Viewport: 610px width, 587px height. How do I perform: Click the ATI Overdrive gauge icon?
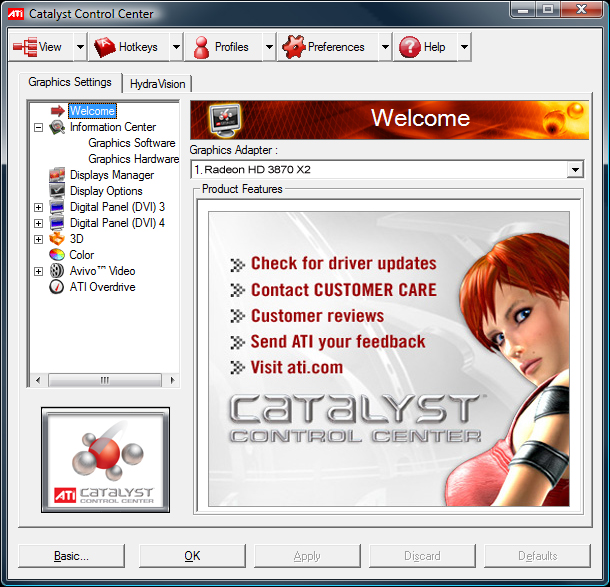coord(57,287)
